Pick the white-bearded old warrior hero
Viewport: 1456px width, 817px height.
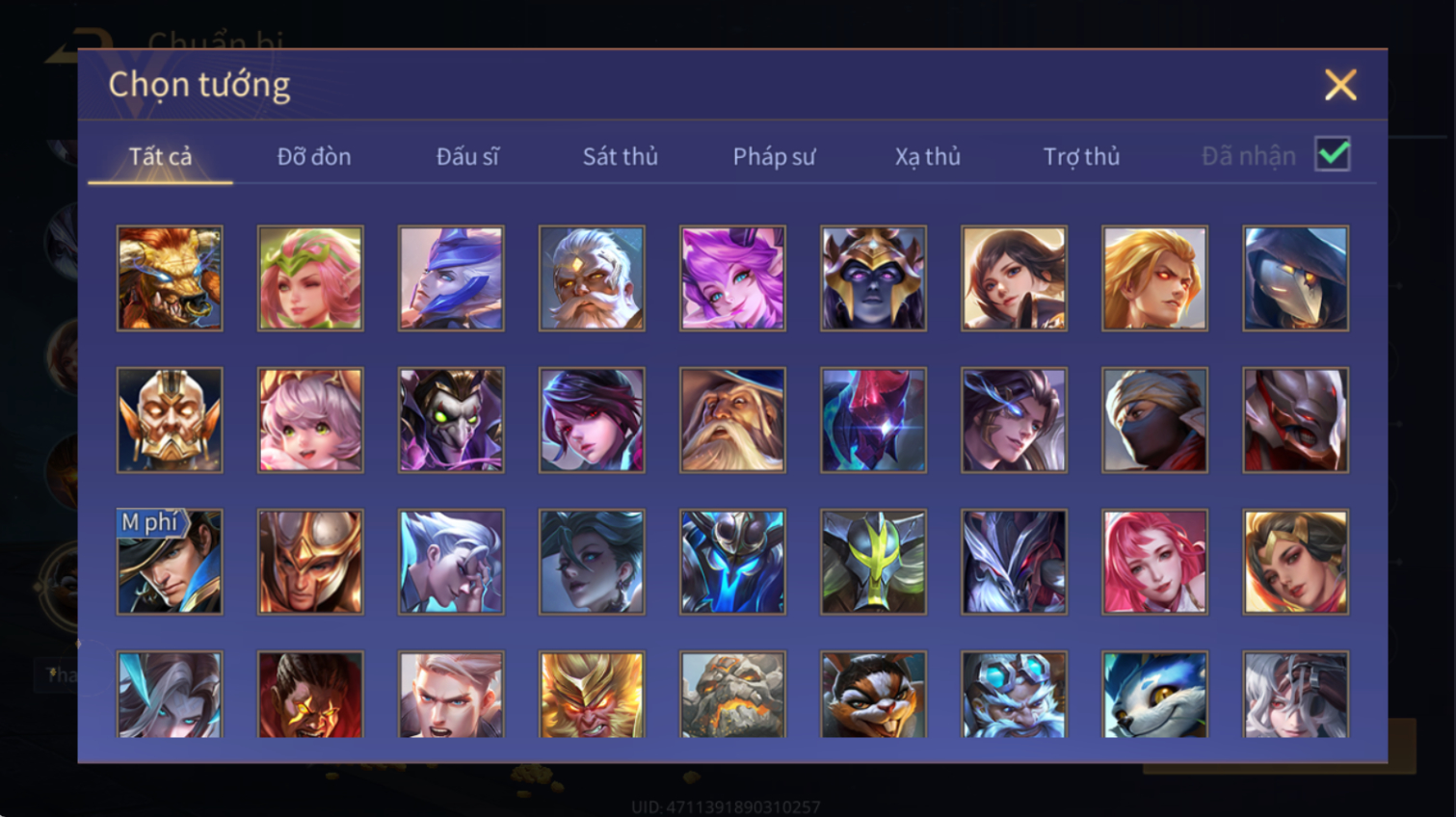[x=592, y=278]
